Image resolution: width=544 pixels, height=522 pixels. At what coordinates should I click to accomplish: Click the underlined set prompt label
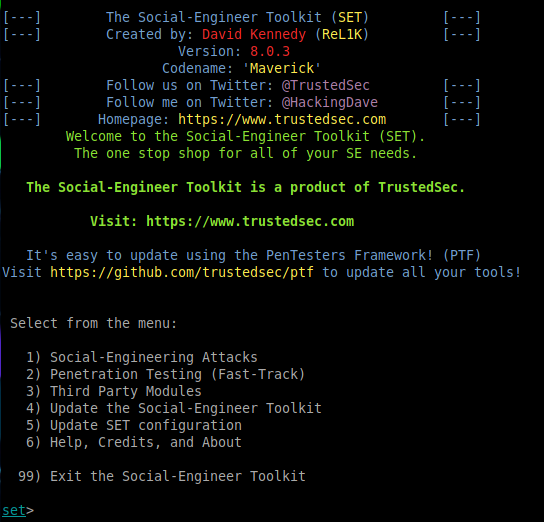(x=14, y=511)
